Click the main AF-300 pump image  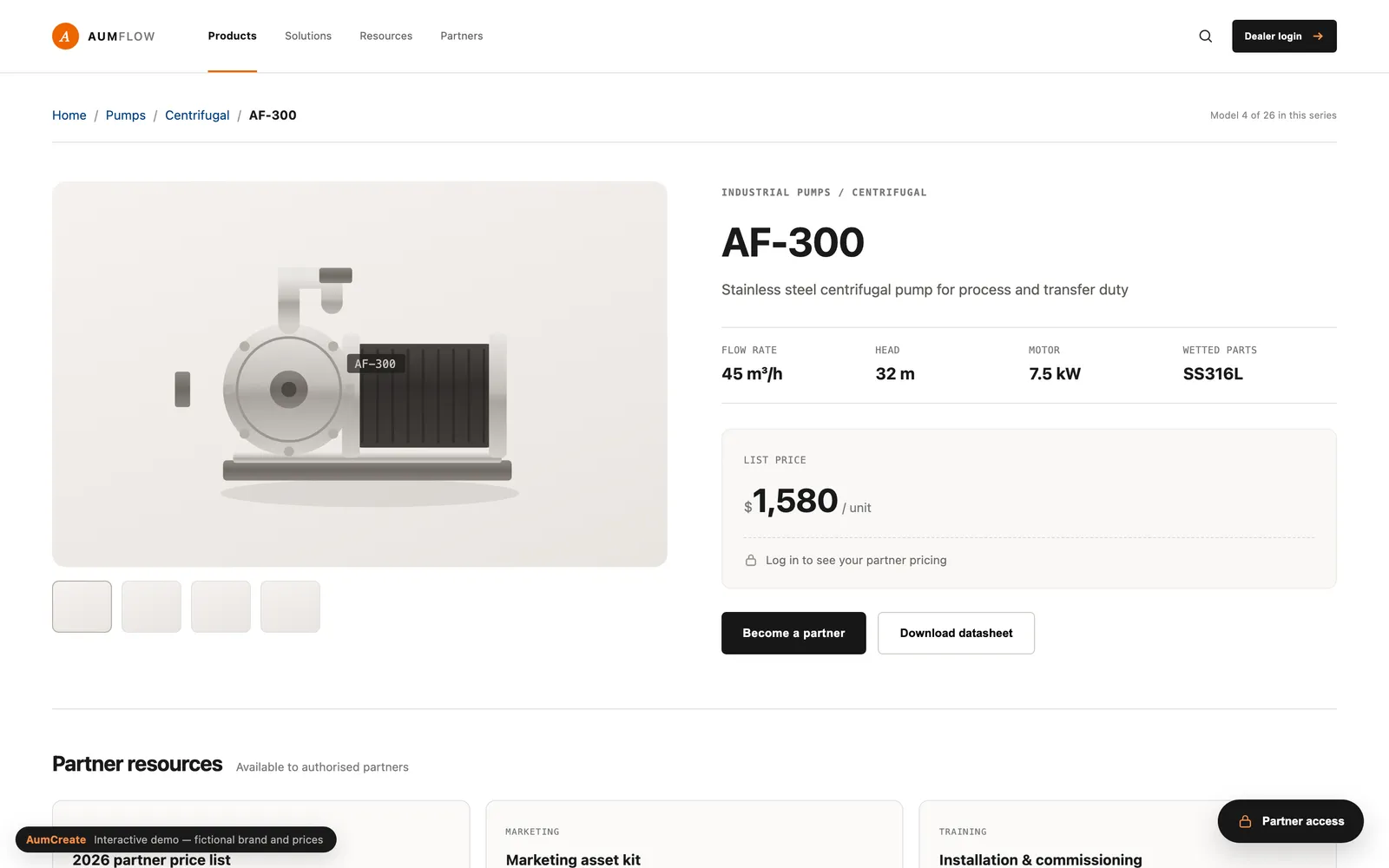(x=359, y=374)
